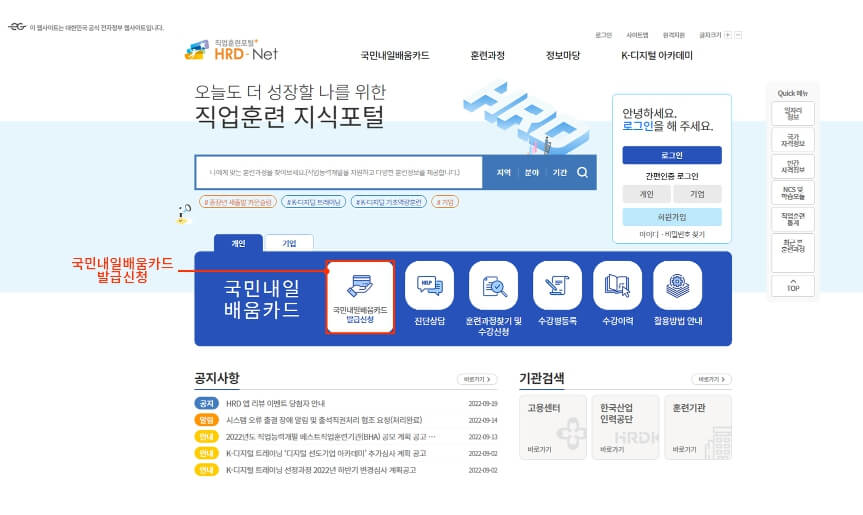
Task: Open 훈련과정 main menu
Action: tap(487, 56)
